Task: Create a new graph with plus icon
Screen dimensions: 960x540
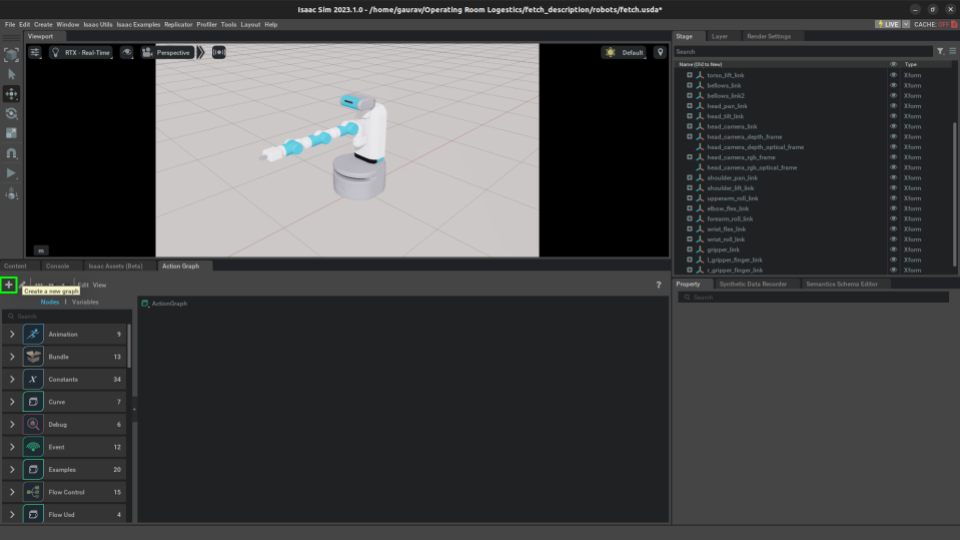Action: [x=9, y=285]
